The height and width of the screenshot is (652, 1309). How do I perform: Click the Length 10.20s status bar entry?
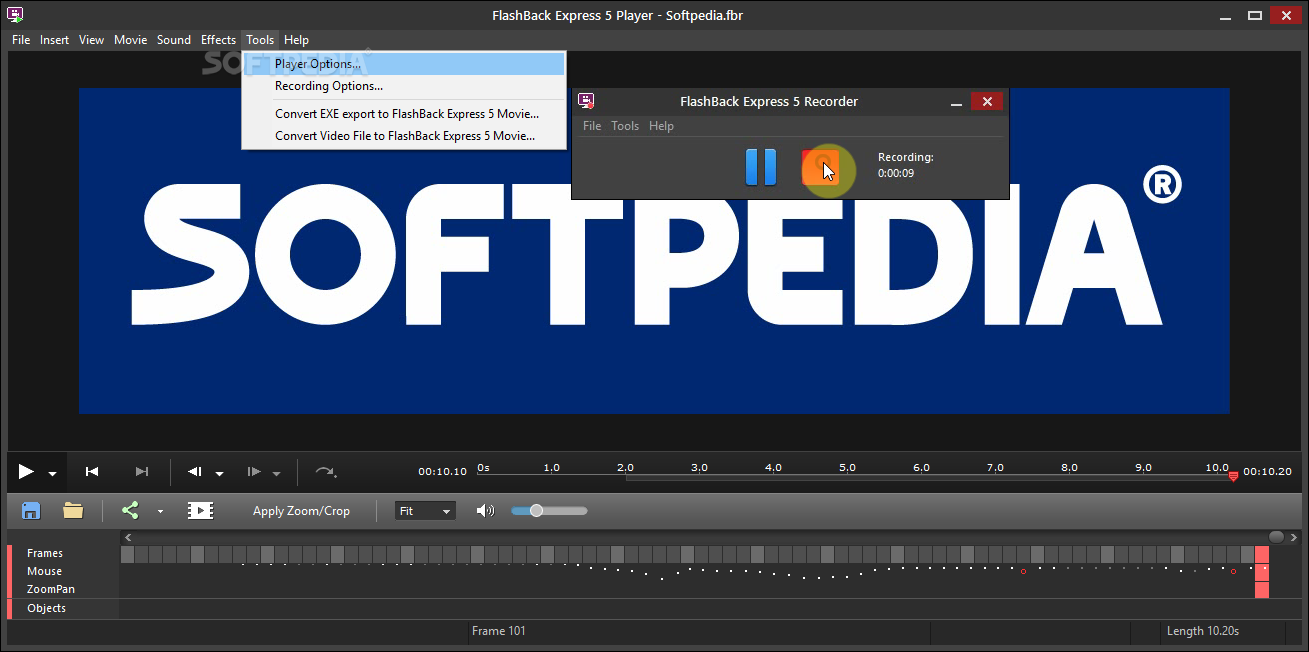(x=1203, y=631)
